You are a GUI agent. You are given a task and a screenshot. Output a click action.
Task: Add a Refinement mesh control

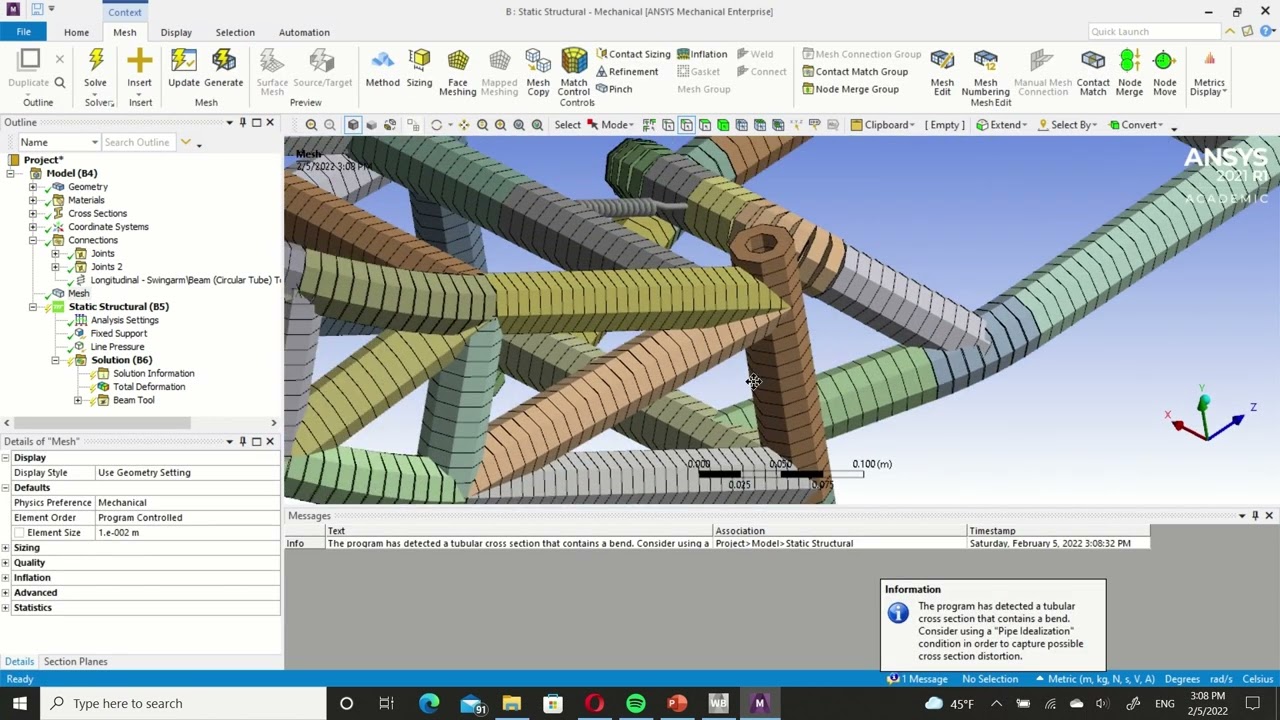click(627, 72)
